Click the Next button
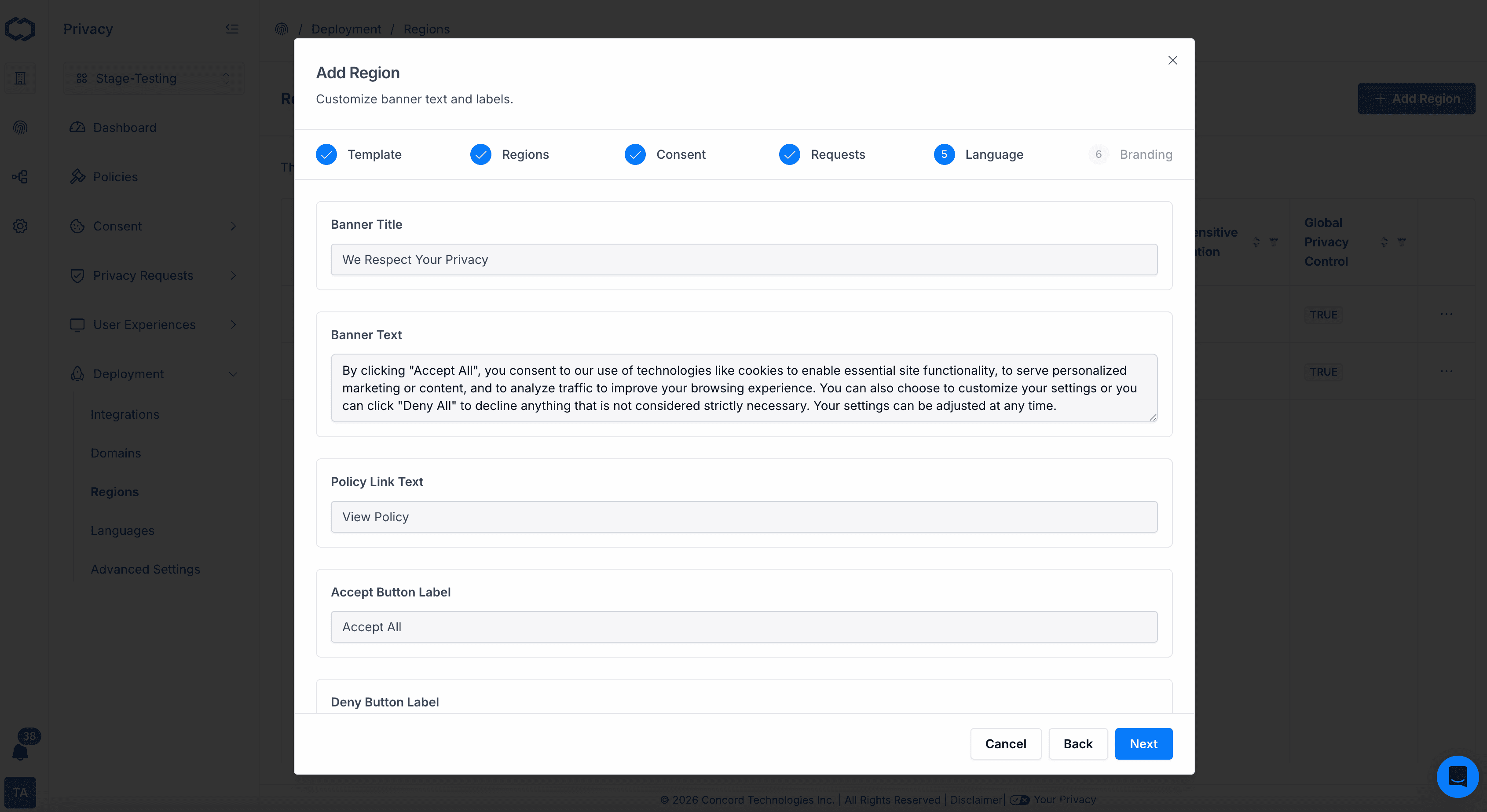1487x812 pixels. [1143, 743]
